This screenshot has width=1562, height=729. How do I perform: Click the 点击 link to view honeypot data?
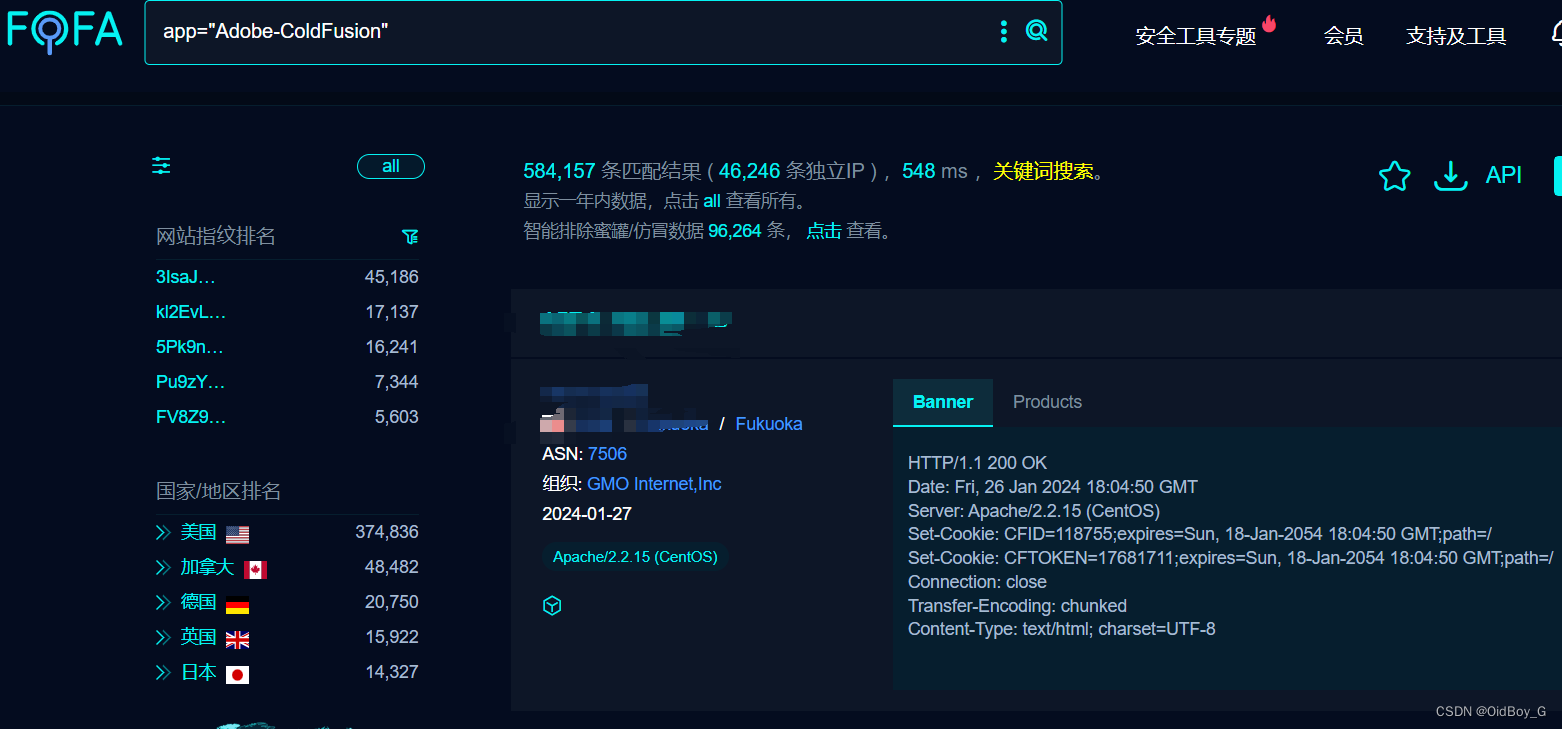[x=824, y=231]
